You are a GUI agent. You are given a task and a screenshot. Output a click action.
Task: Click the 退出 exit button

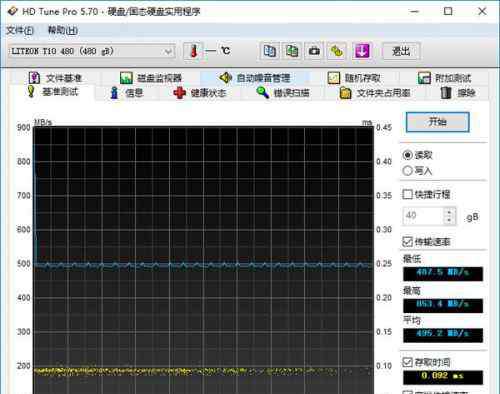pyautogui.click(x=401, y=51)
